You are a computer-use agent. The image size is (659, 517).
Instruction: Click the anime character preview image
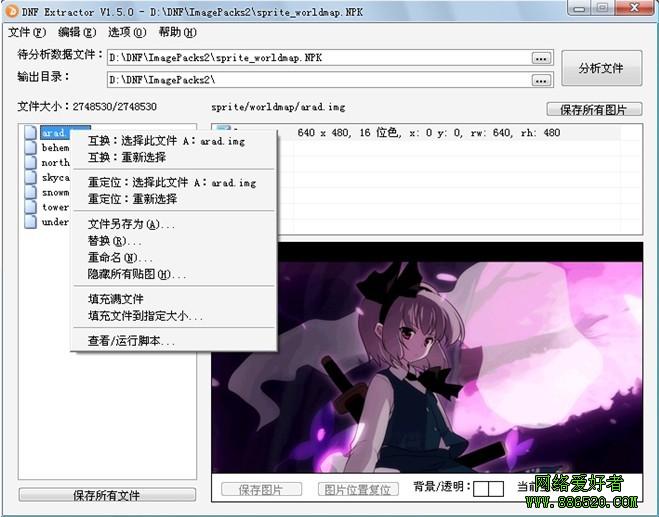click(x=427, y=358)
